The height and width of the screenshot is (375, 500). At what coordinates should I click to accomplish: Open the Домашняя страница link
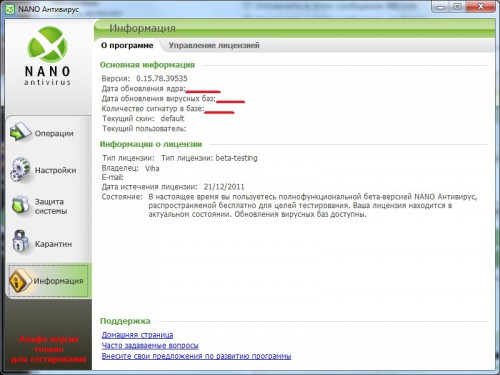click(x=137, y=335)
